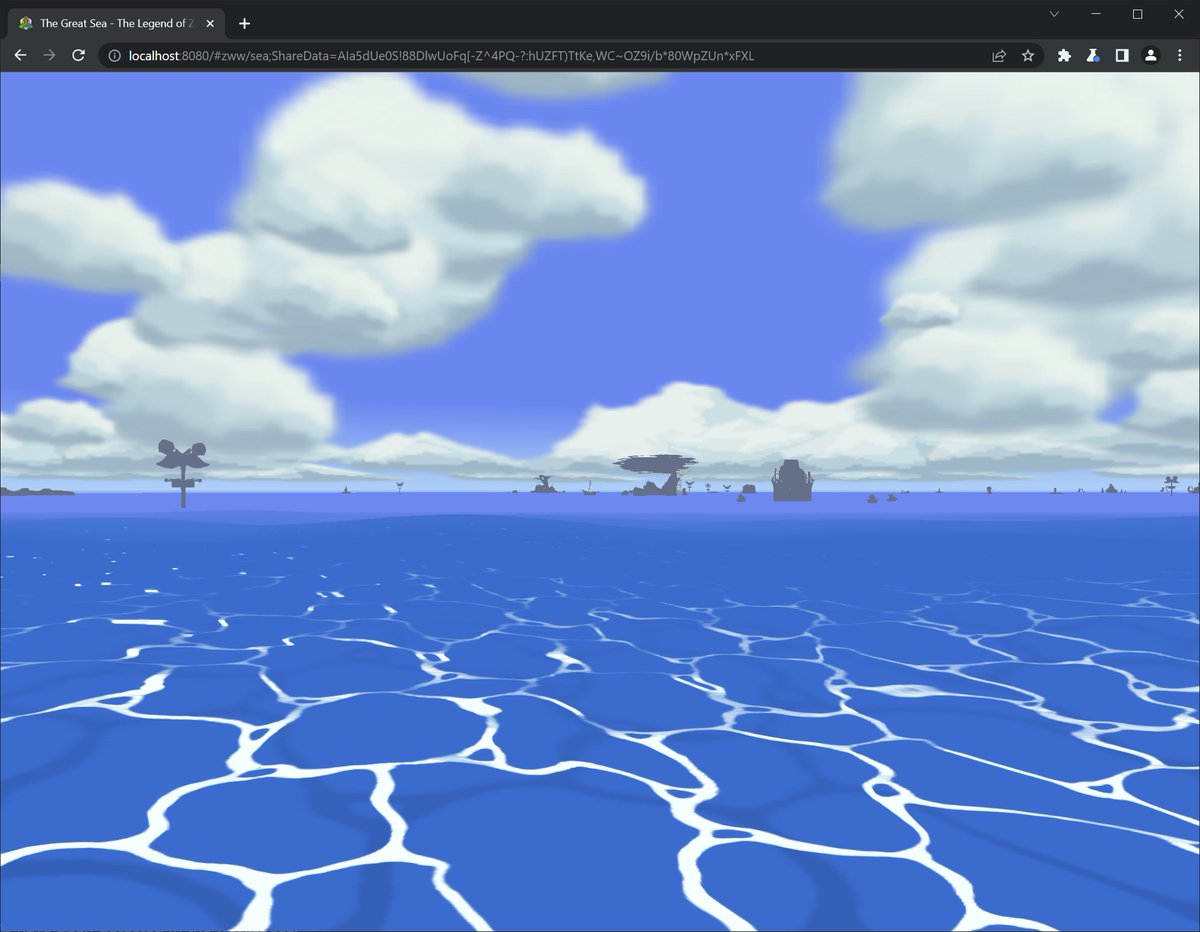This screenshot has width=1200, height=932.
Task: Close The Great Sea tab
Action: click(x=210, y=23)
